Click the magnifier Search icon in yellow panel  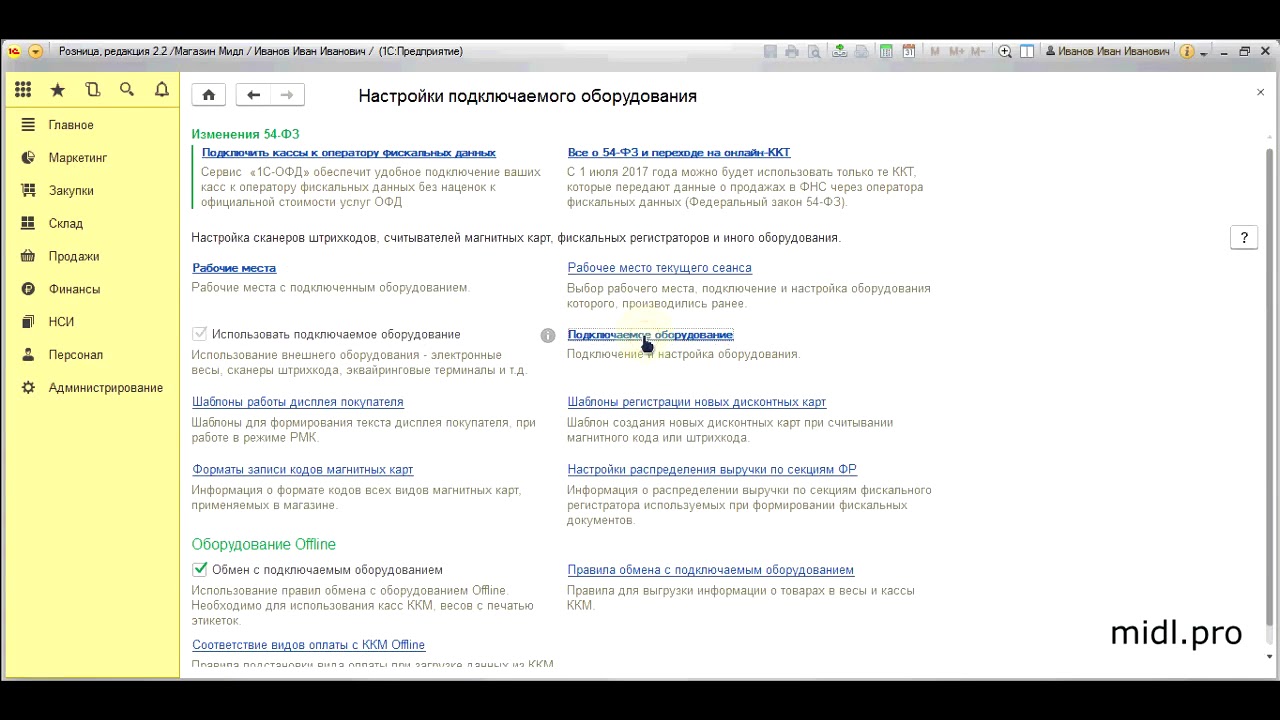tap(127, 90)
